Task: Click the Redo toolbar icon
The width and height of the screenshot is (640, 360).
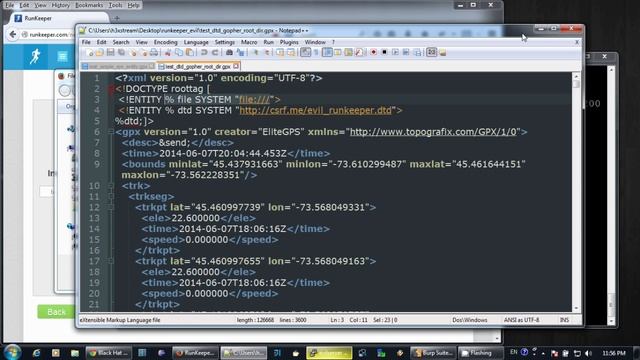Action: pyautogui.click(x=215, y=53)
